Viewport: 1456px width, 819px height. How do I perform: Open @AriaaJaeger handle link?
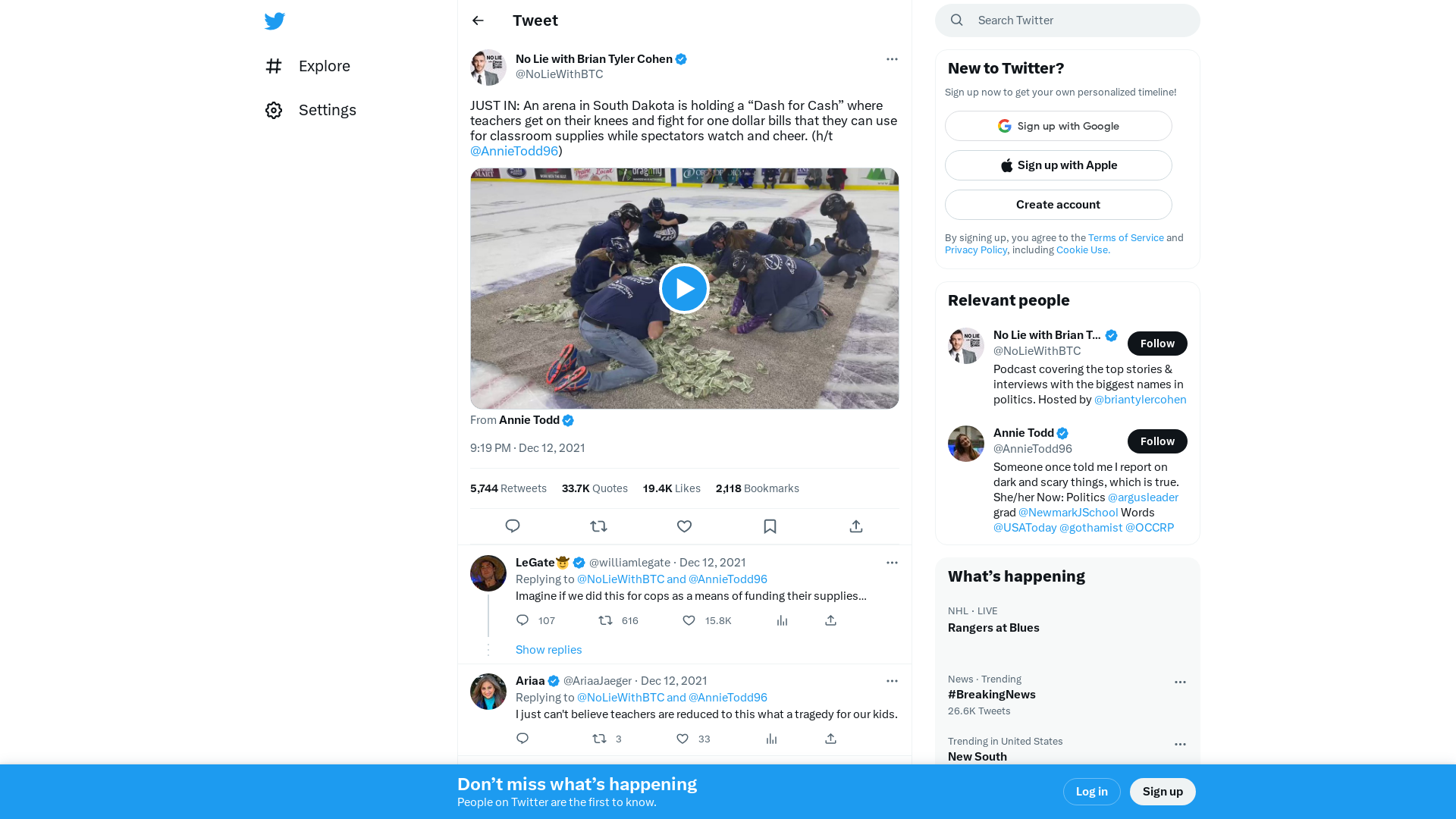(598, 681)
